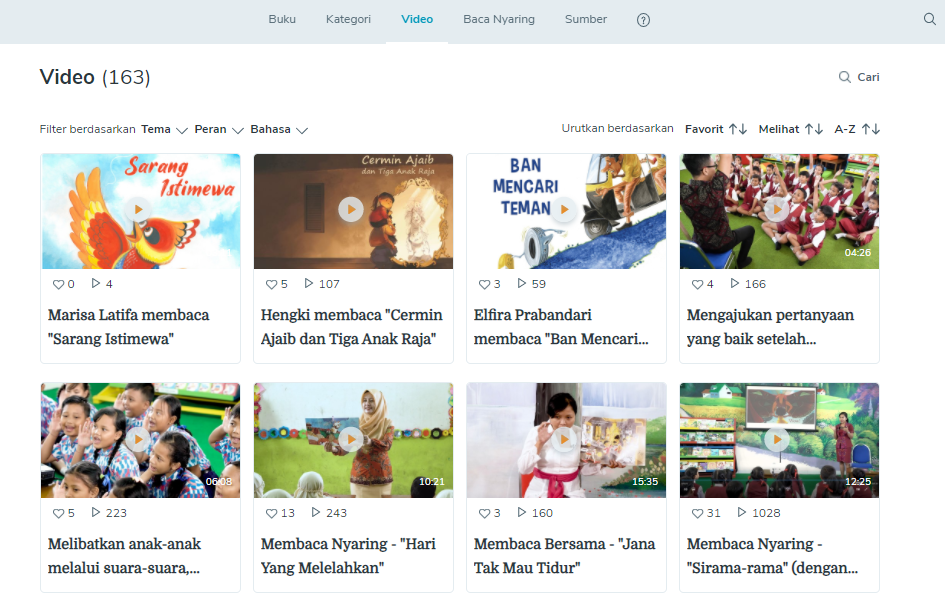Click the search magnifier icon in top bar
Image resolution: width=945 pixels, height=614 pixels.
pos(929,19)
